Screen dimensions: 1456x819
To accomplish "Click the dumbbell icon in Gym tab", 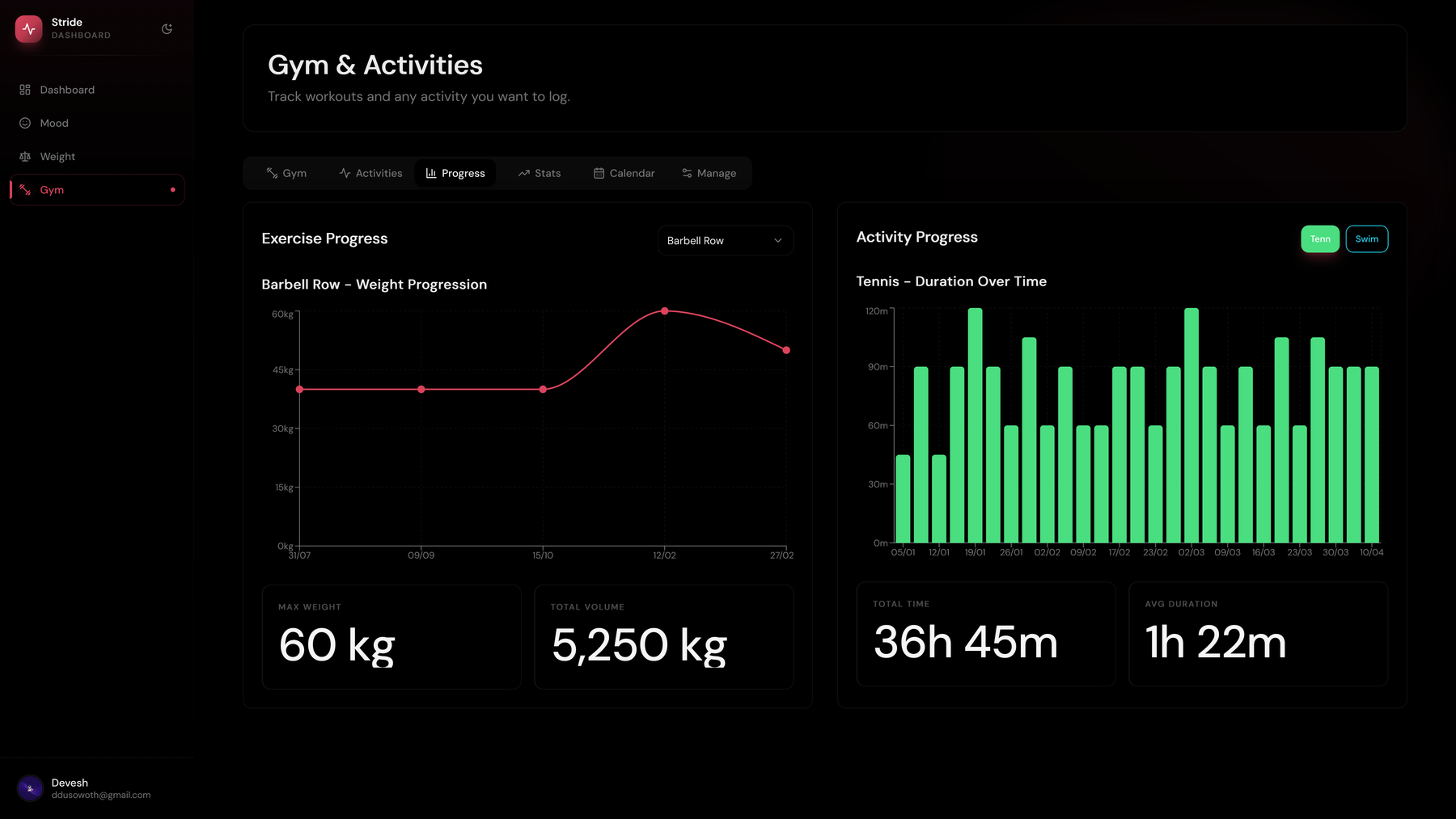I will point(272,173).
